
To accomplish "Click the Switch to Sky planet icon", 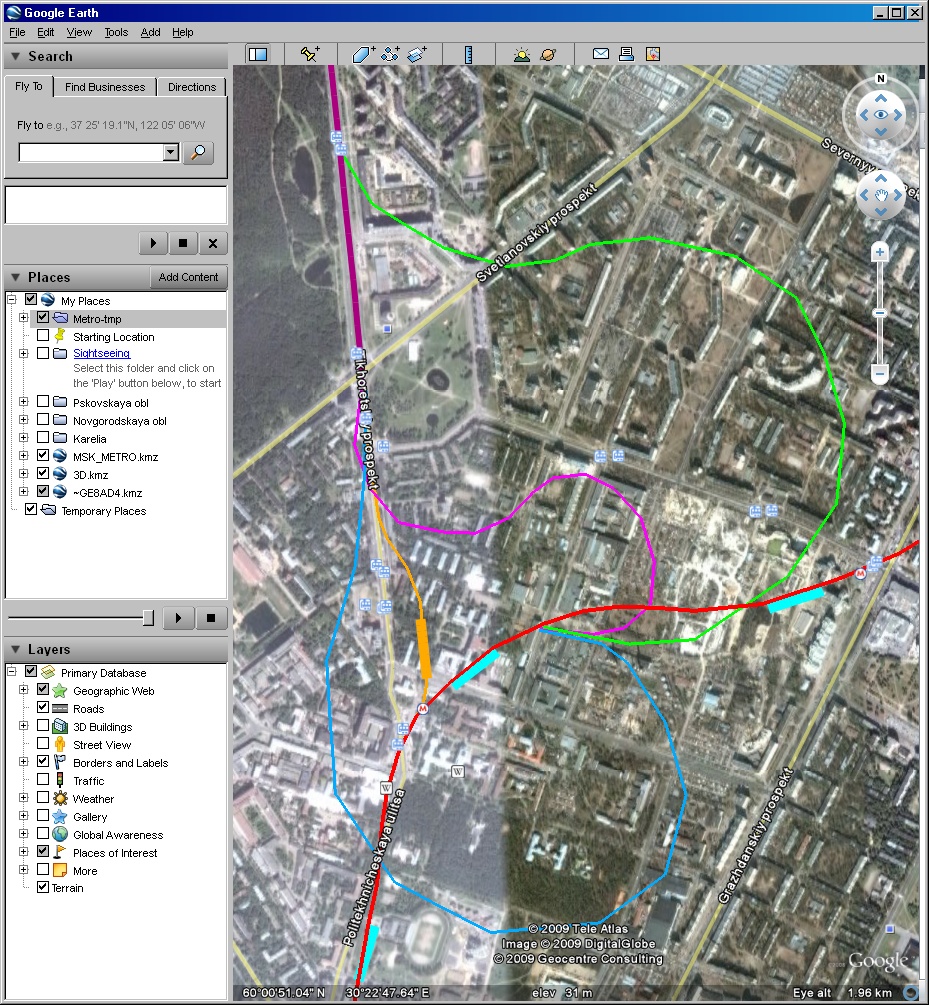I will [548, 55].
